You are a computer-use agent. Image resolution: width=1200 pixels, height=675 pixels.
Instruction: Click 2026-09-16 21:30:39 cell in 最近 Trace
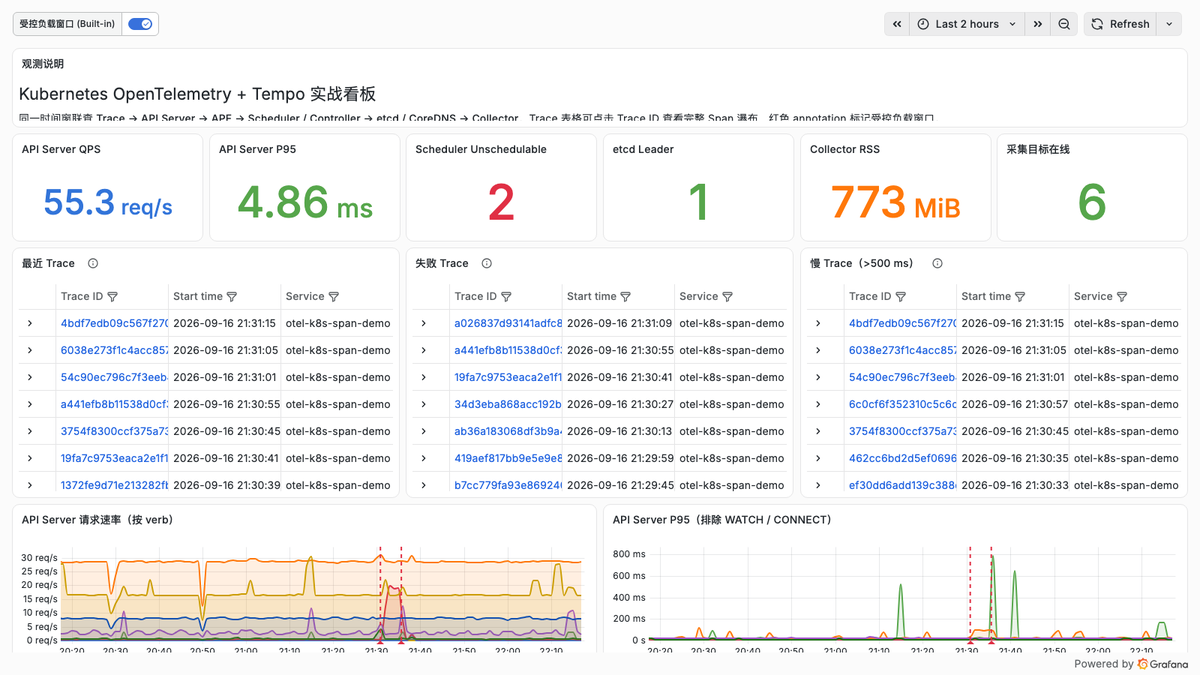pos(225,486)
